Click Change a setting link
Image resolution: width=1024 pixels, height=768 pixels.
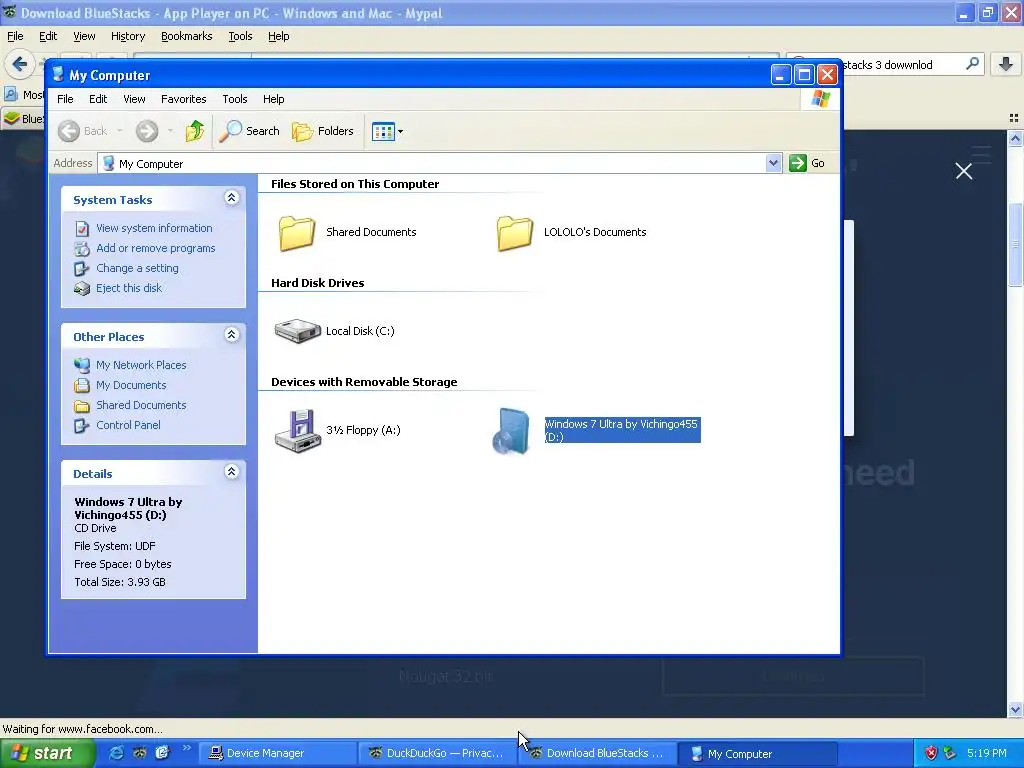tap(137, 268)
